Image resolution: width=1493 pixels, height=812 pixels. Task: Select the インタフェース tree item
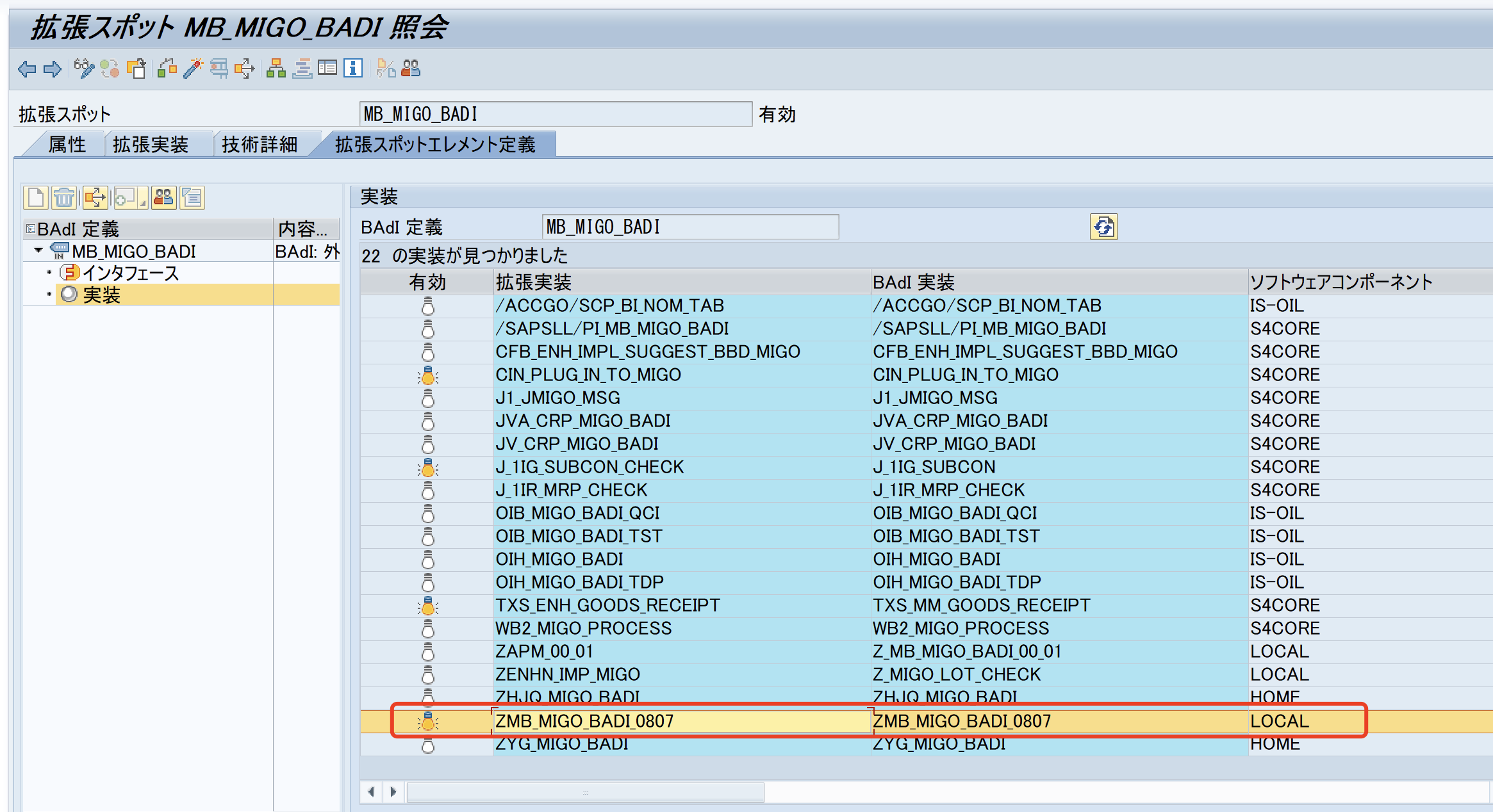pyautogui.click(x=130, y=273)
